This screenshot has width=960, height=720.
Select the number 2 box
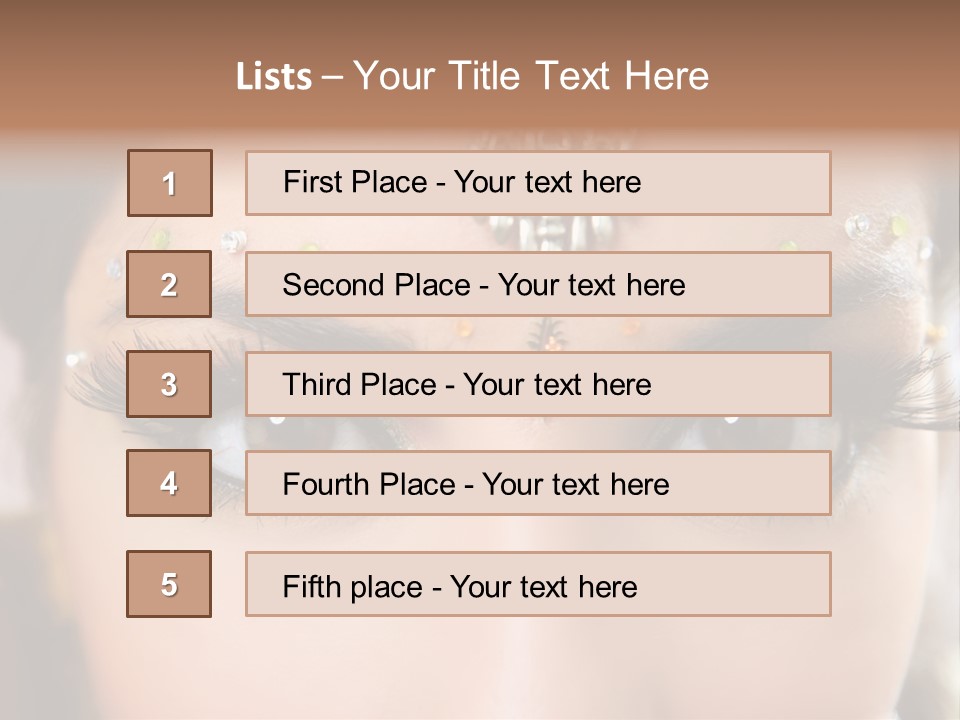(x=169, y=285)
